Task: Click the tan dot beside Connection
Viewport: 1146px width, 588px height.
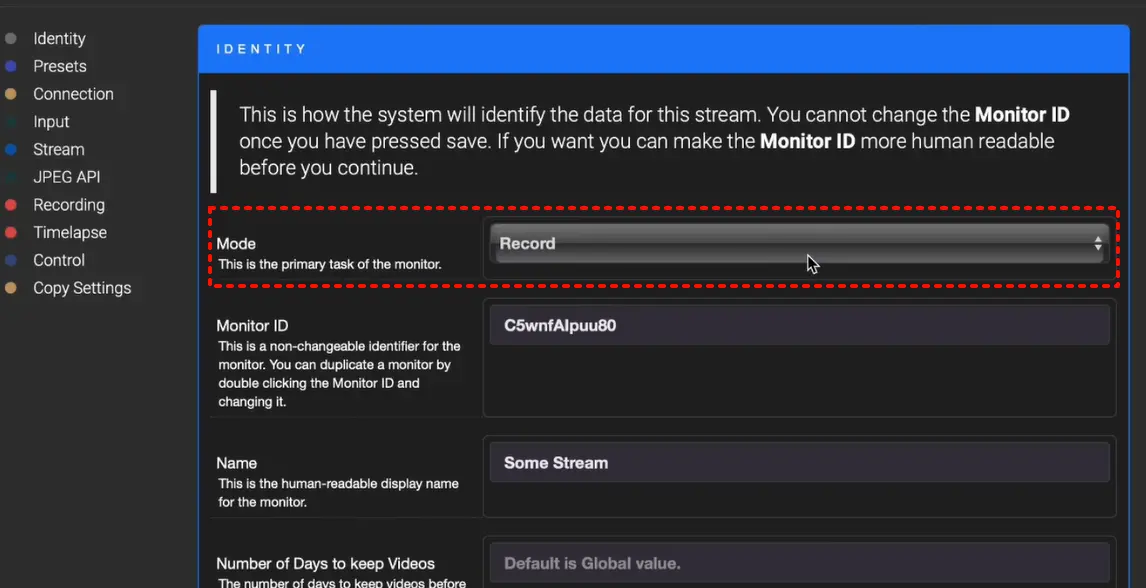Action: (11, 94)
